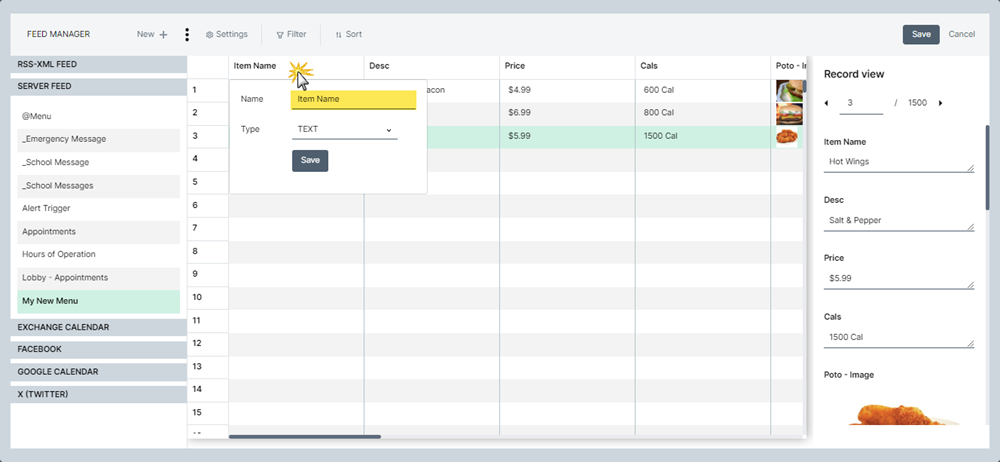The image size is (1000, 462).
Task: Click the Price column header
Action: pos(567,66)
